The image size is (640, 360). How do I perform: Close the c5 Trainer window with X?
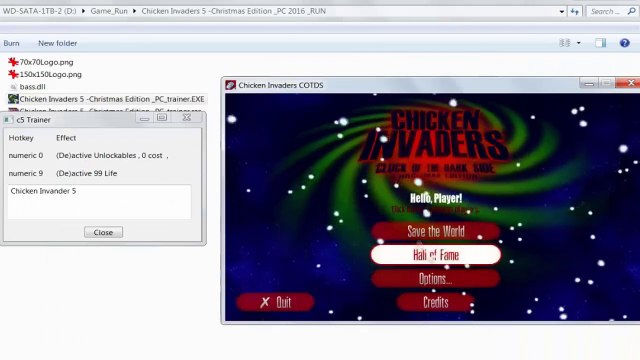tap(187, 118)
